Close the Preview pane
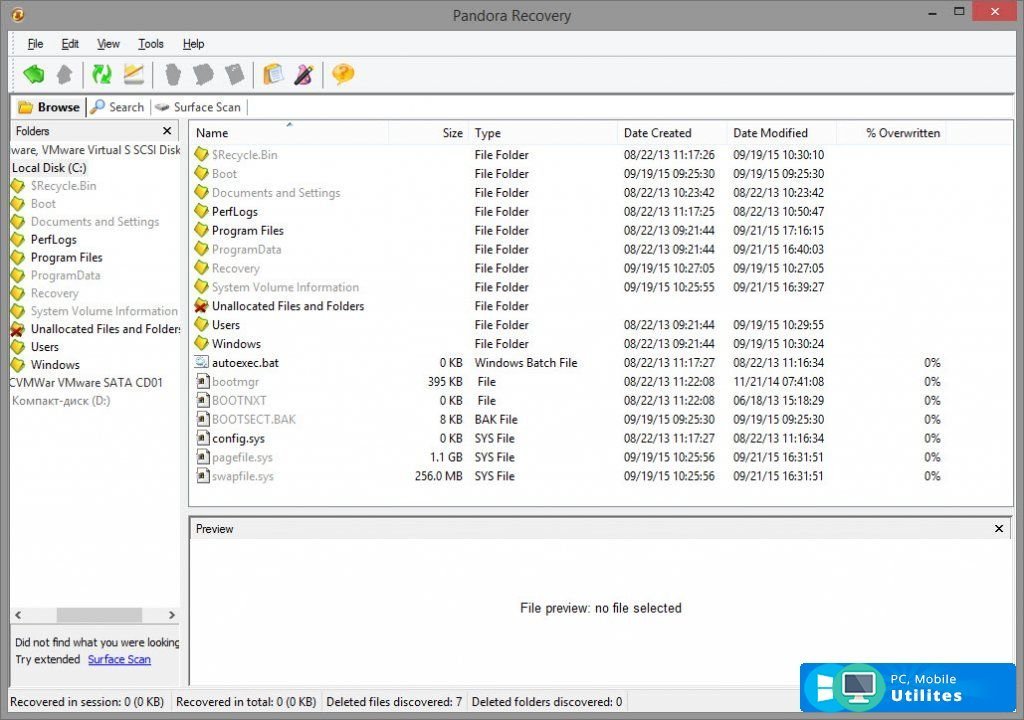 999,529
